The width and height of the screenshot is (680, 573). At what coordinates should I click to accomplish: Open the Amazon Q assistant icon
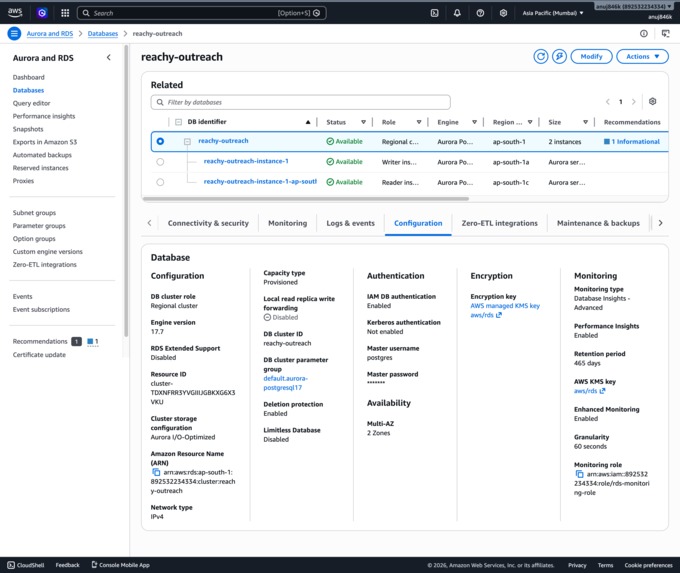point(42,13)
